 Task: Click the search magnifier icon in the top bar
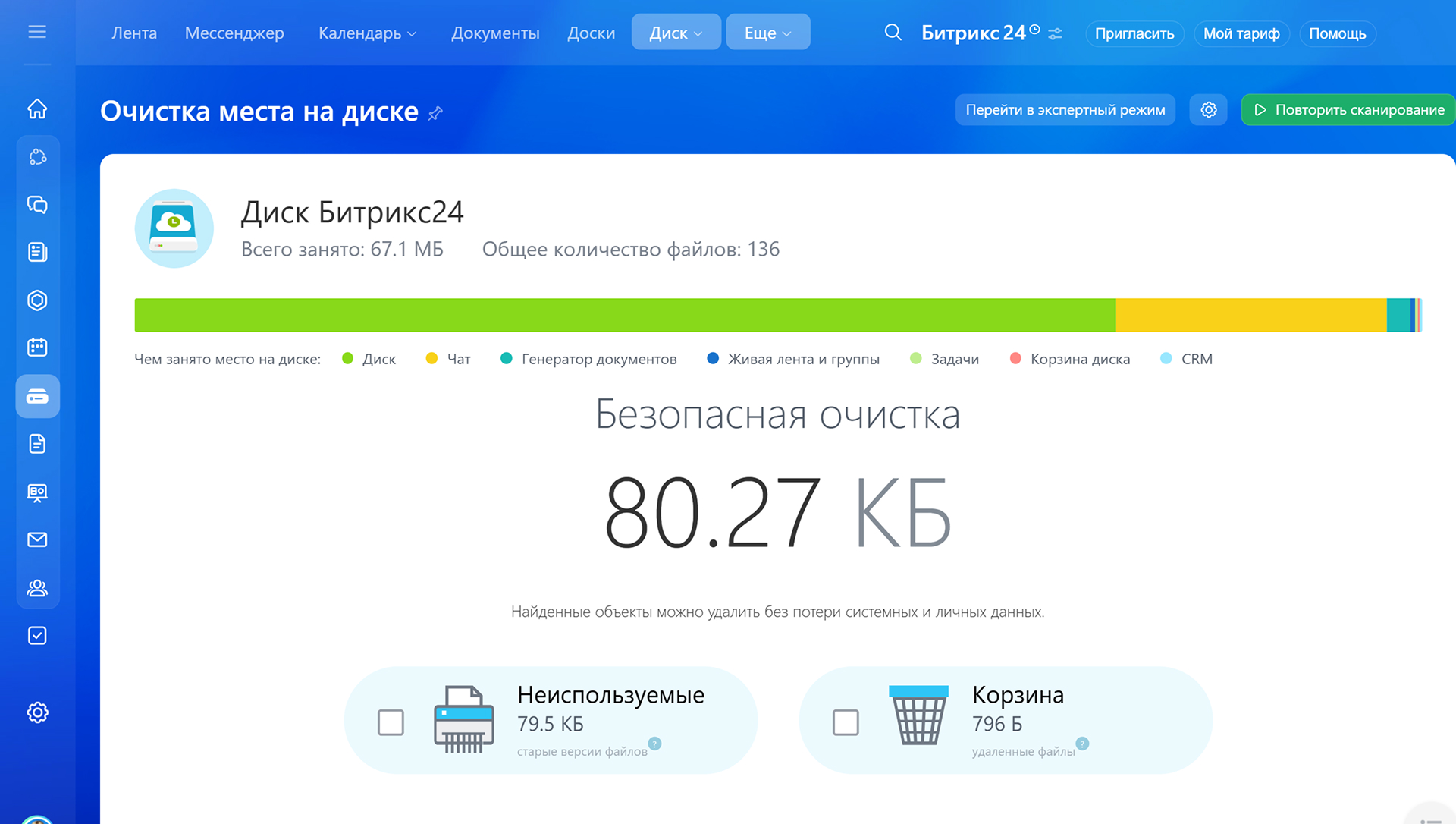tap(893, 33)
